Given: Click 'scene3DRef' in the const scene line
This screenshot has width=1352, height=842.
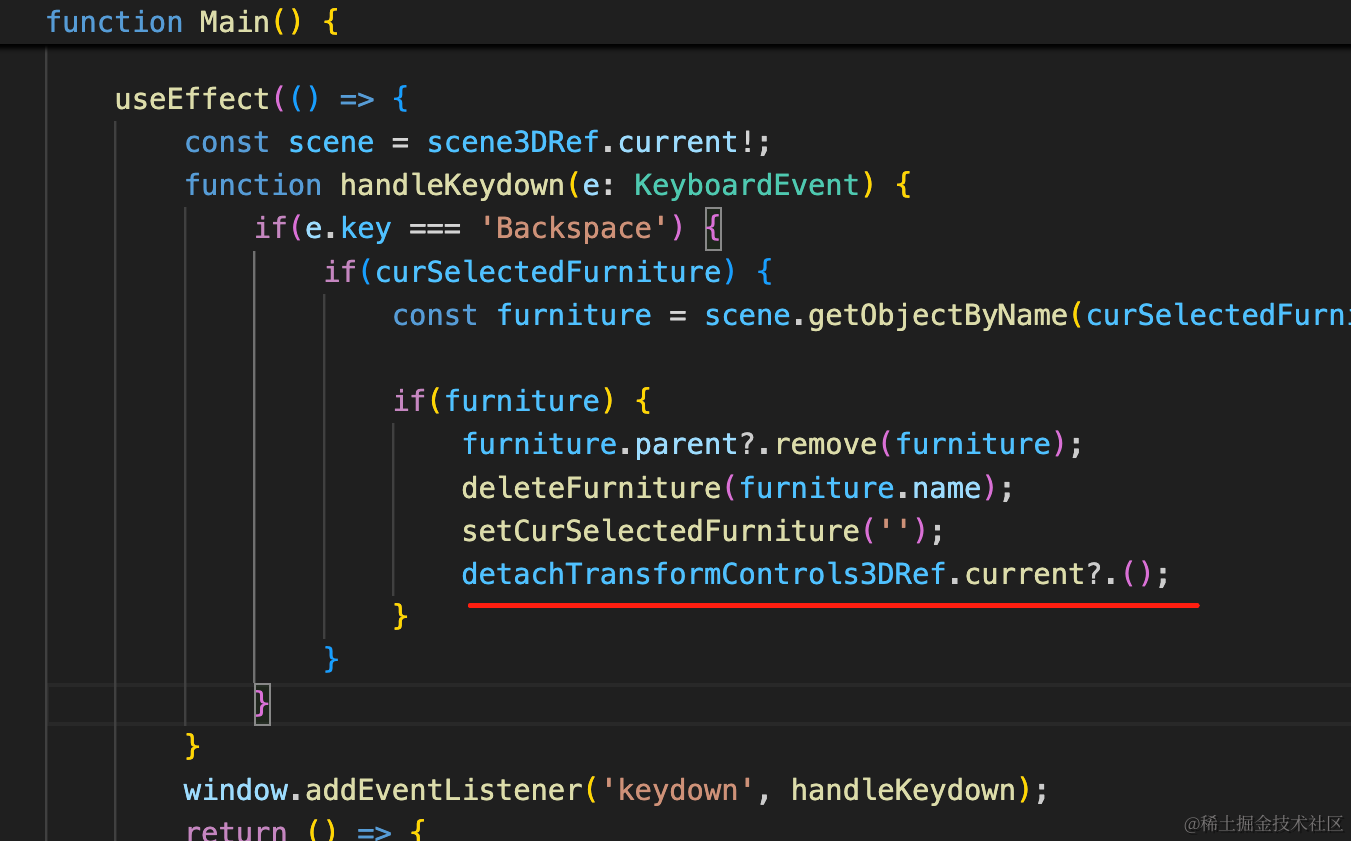Looking at the screenshot, I should pos(513,142).
